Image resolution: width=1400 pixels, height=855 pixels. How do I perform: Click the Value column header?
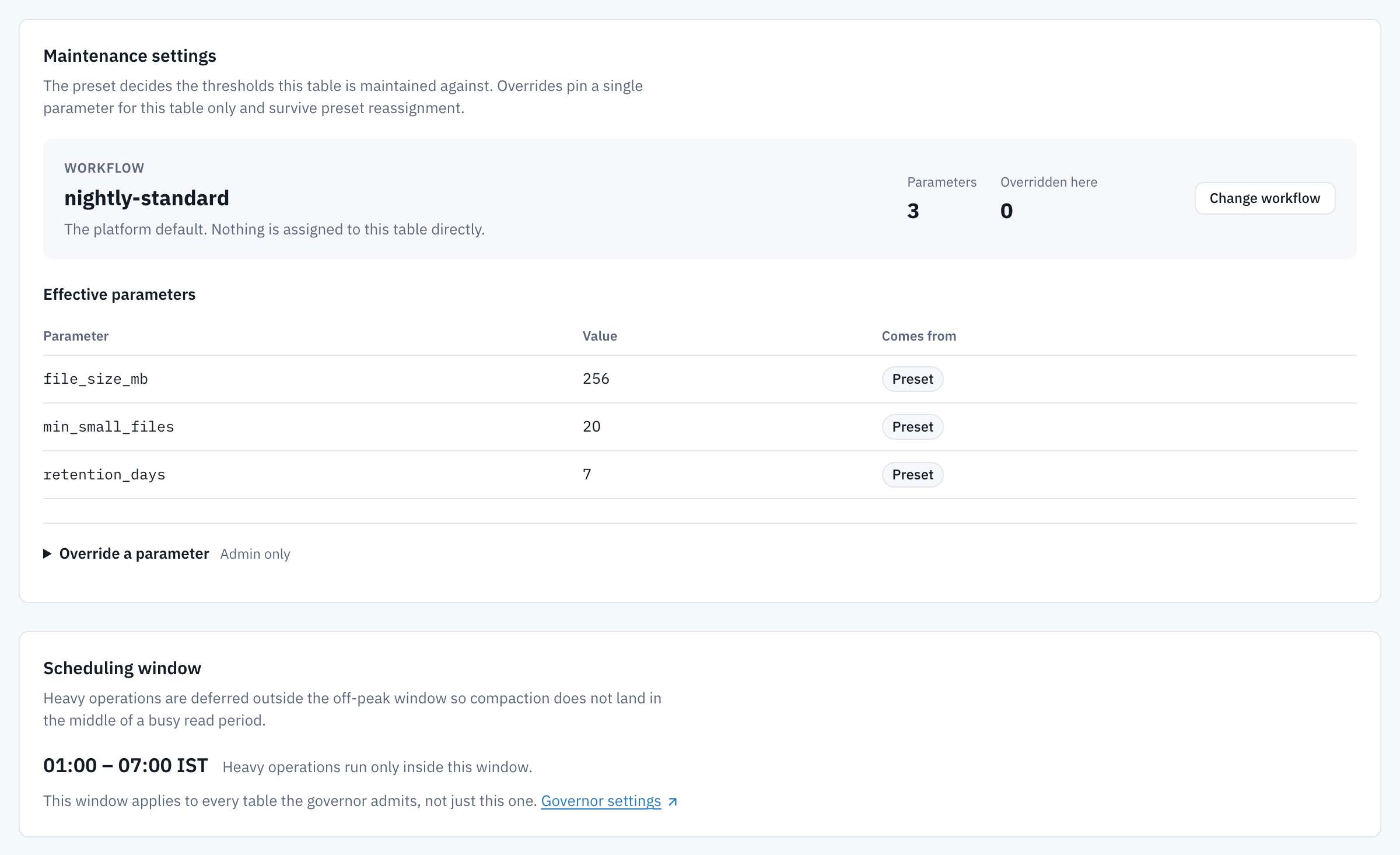600,336
